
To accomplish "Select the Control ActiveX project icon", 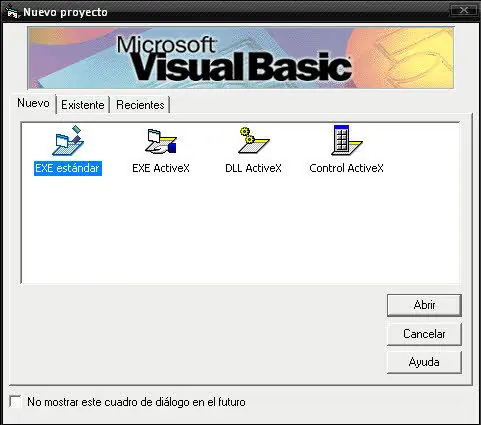I will (346, 140).
